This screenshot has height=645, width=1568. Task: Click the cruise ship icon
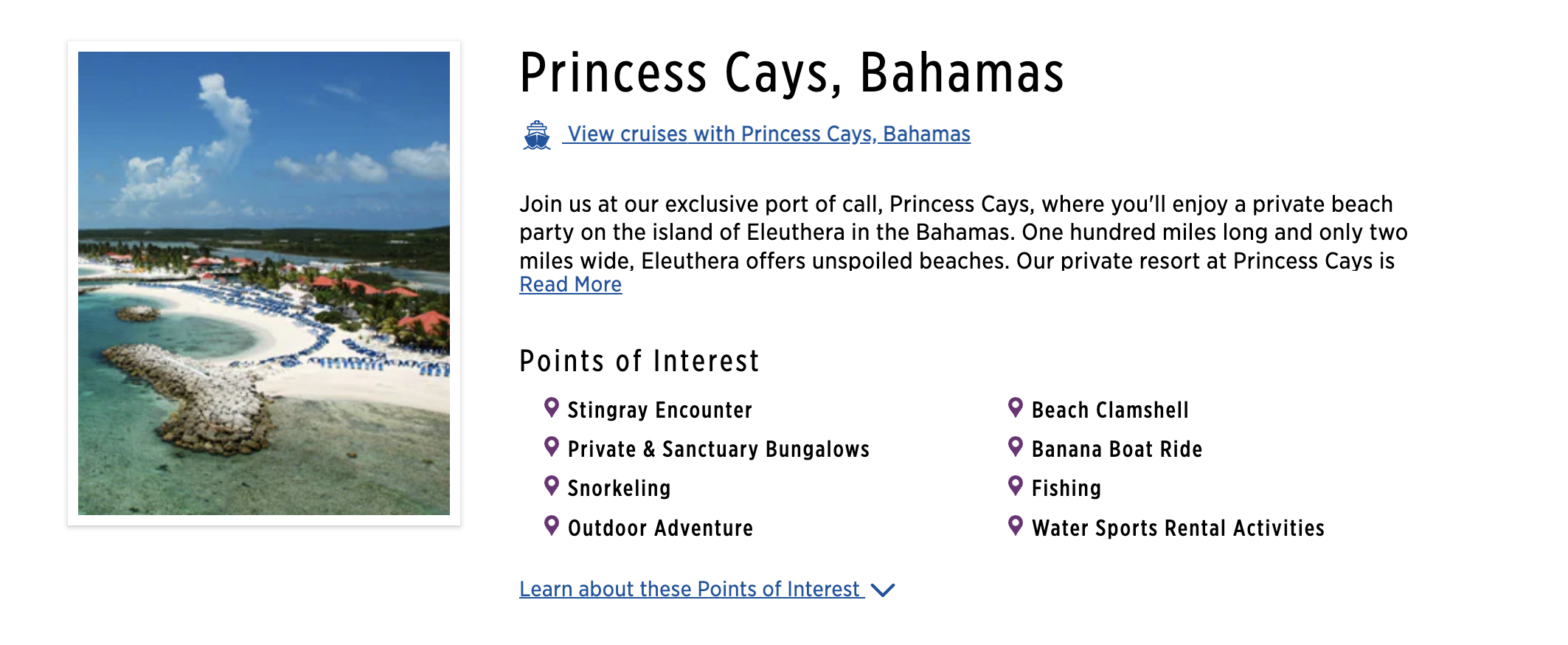click(x=537, y=135)
